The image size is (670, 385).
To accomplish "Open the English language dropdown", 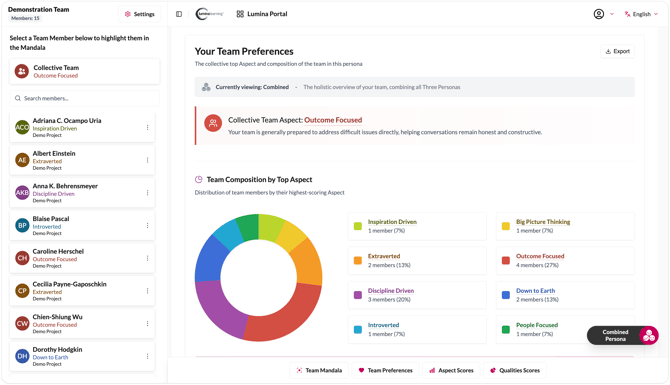I will pos(641,14).
